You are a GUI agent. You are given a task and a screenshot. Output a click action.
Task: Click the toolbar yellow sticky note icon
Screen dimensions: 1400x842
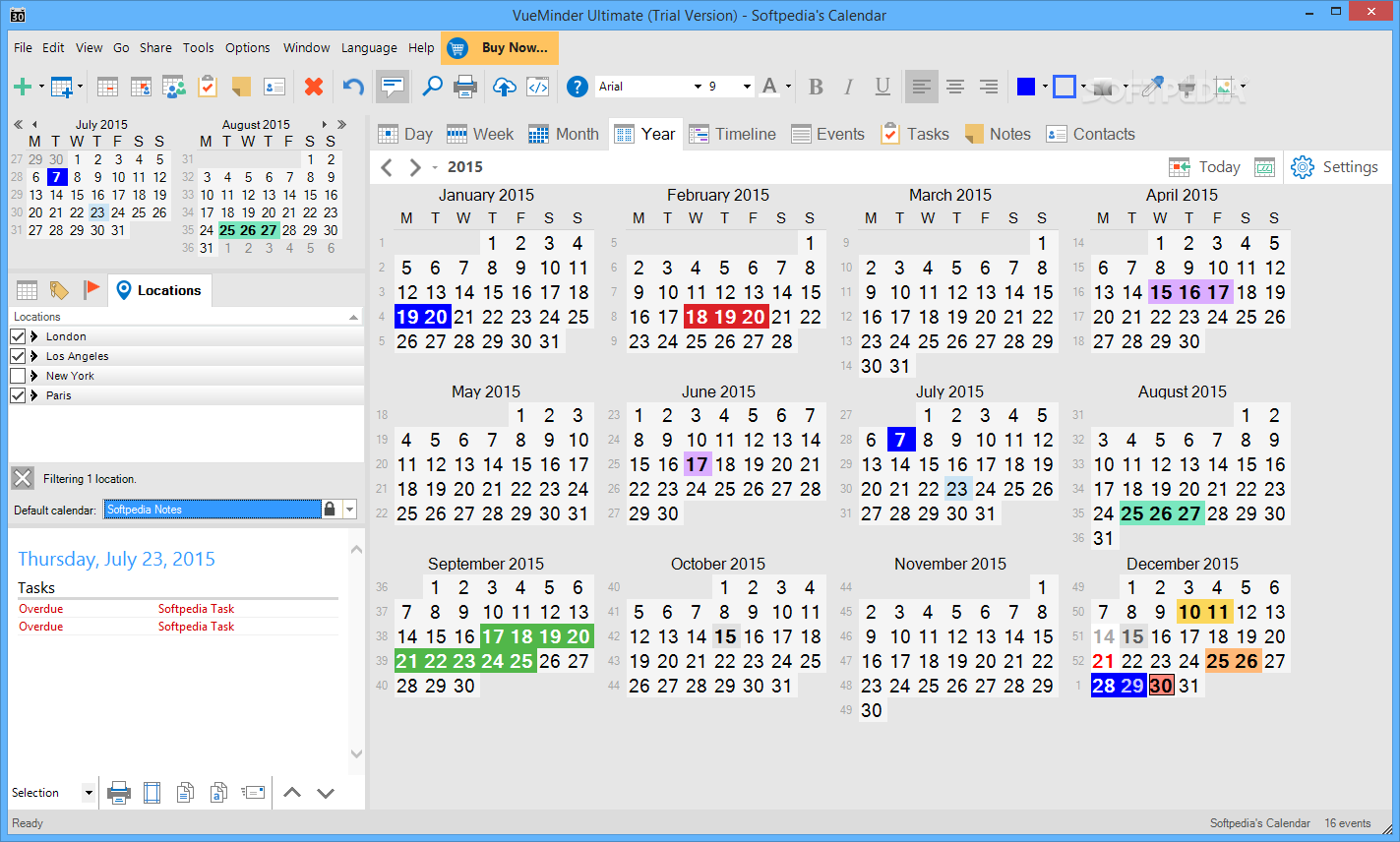coord(241,87)
